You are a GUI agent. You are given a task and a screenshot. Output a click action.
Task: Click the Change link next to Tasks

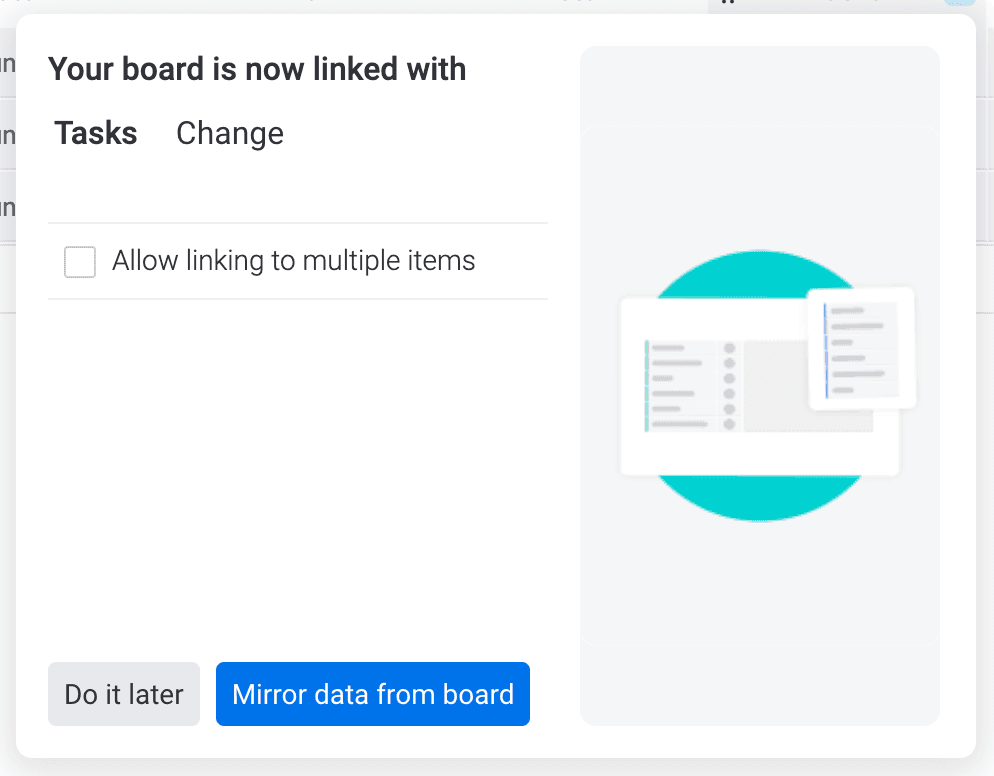pos(230,133)
